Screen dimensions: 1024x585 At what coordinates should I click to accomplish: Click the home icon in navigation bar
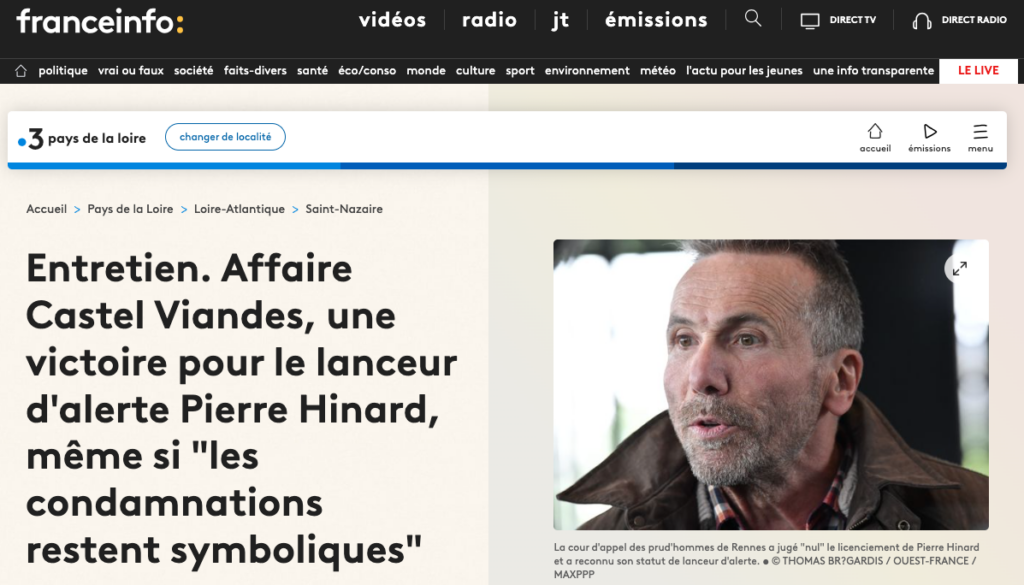(x=21, y=71)
